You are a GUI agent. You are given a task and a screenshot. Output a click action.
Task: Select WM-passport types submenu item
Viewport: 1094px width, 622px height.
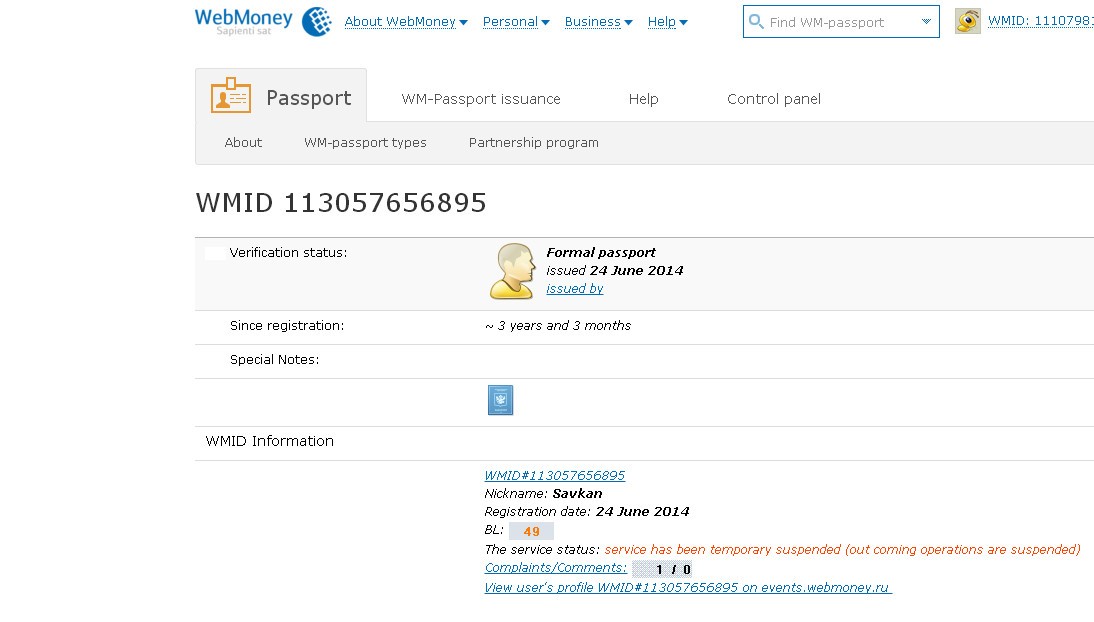tap(365, 143)
